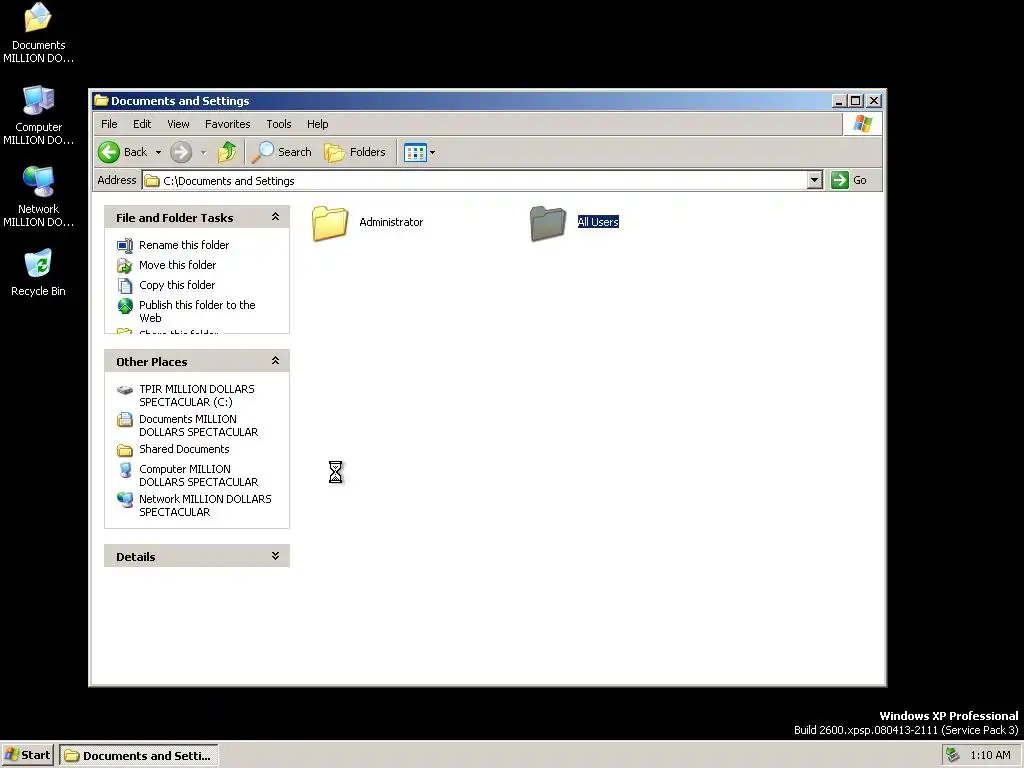Open the Edit menu
Viewport: 1024px width, 768px height.
click(x=142, y=124)
